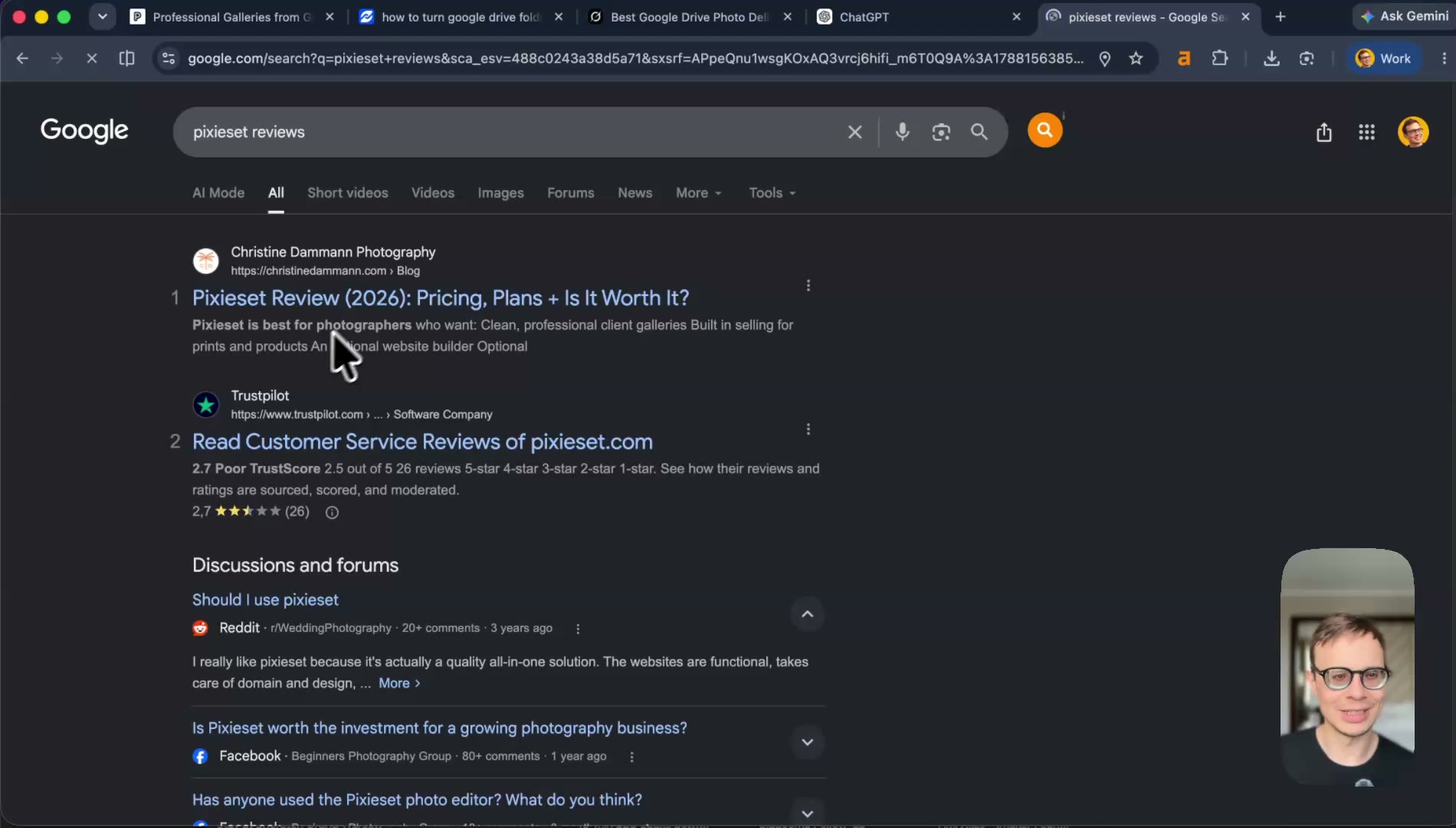Open a new browser tab
The height and width of the screenshot is (828, 1456).
point(1280,17)
